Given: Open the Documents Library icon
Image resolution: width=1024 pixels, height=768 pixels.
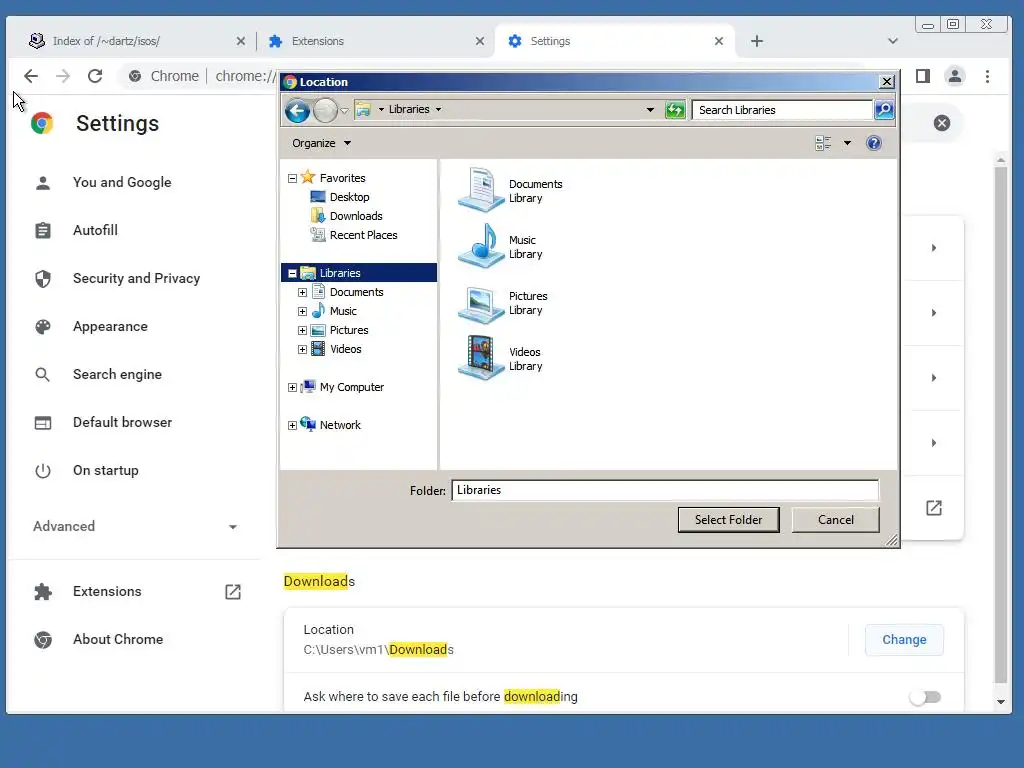Looking at the screenshot, I should click(x=481, y=190).
